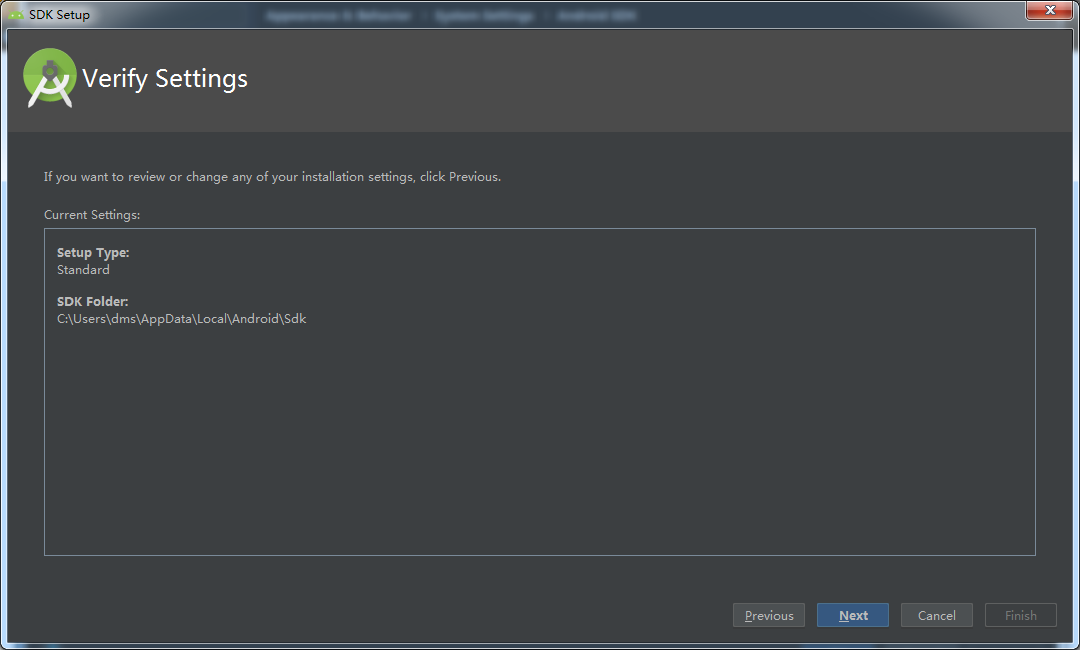This screenshot has width=1080, height=650.
Task: Click the Next button
Action: (852, 614)
